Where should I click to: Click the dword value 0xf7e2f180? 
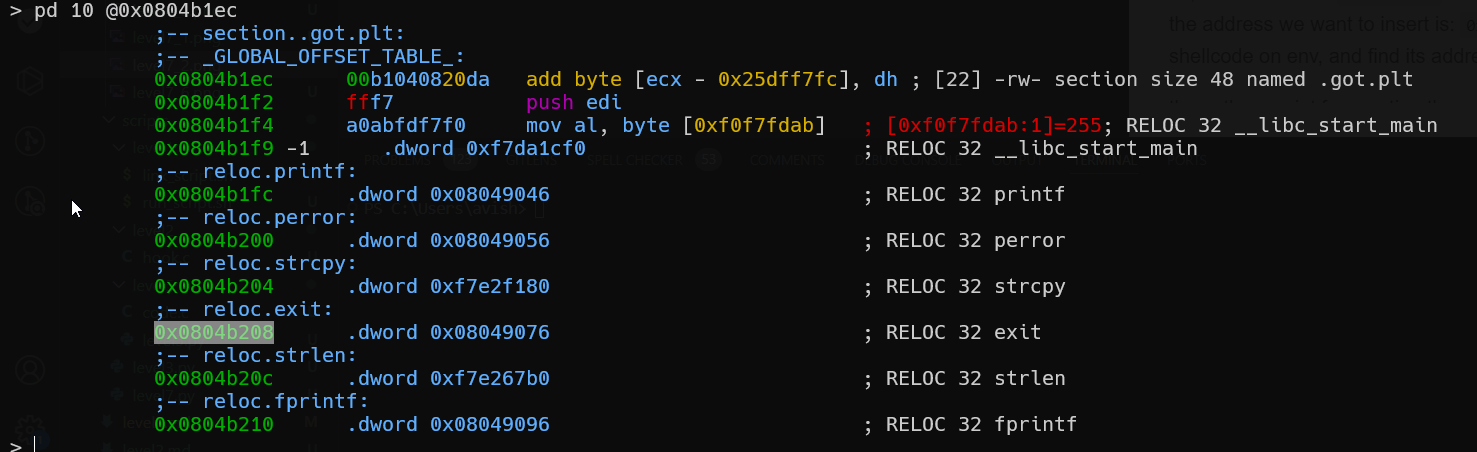pyautogui.click(x=490, y=286)
